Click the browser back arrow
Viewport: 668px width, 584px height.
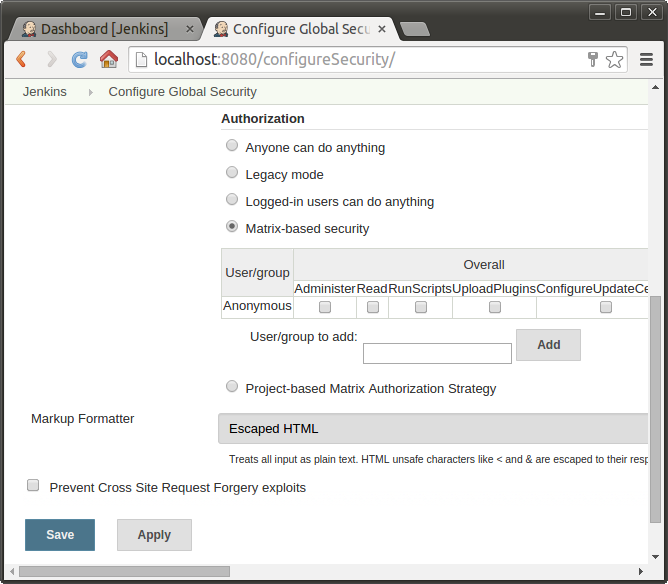21,59
